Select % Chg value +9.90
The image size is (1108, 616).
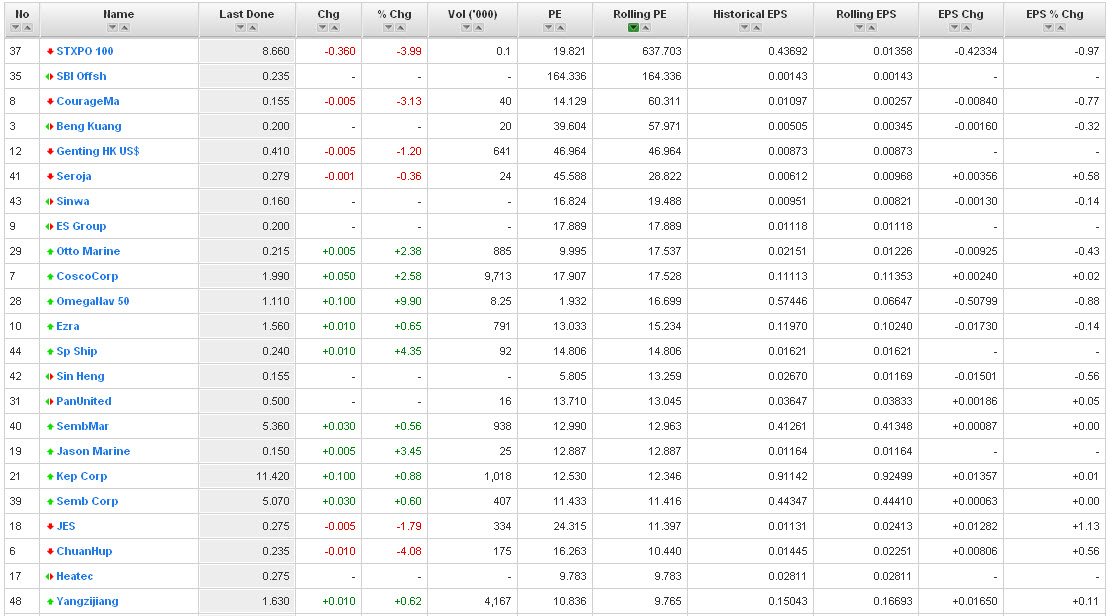tap(408, 302)
